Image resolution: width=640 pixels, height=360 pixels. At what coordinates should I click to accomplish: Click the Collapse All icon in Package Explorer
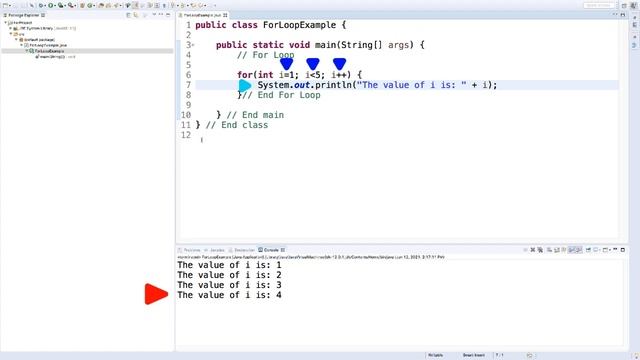coord(128,15)
